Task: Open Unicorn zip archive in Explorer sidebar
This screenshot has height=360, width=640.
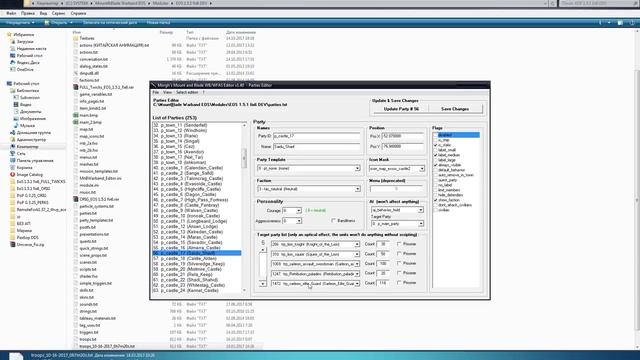Action: click(27, 244)
